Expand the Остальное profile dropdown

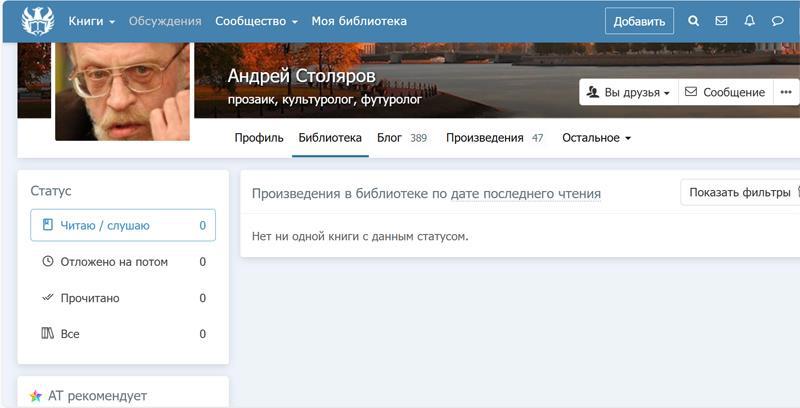click(x=596, y=138)
